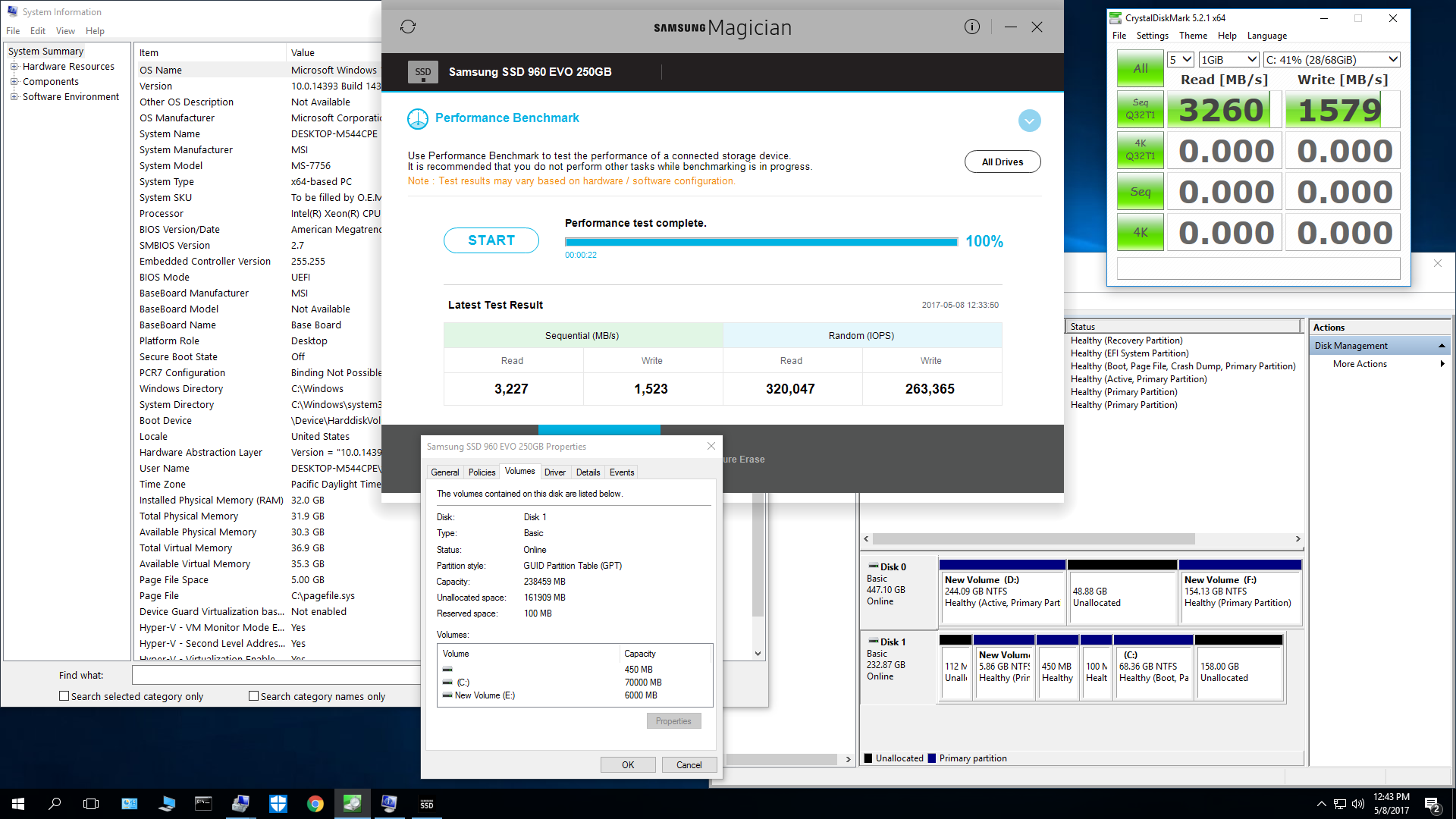Open the CrystalDiskMark Settings menu
Screen dimensions: 1456x819
click(x=1152, y=36)
